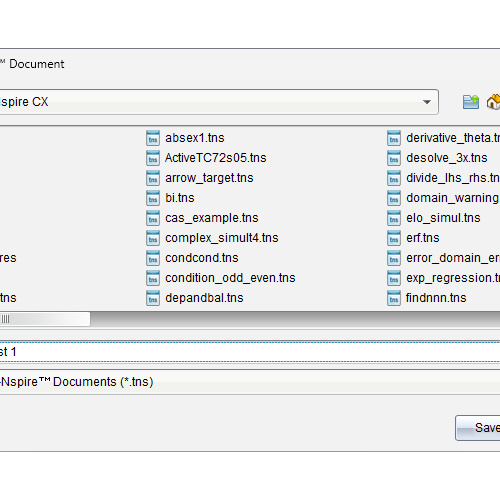500x500 pixels.
Task: Click the divide_lhs_rhs file icon
Action: point(394,178)
